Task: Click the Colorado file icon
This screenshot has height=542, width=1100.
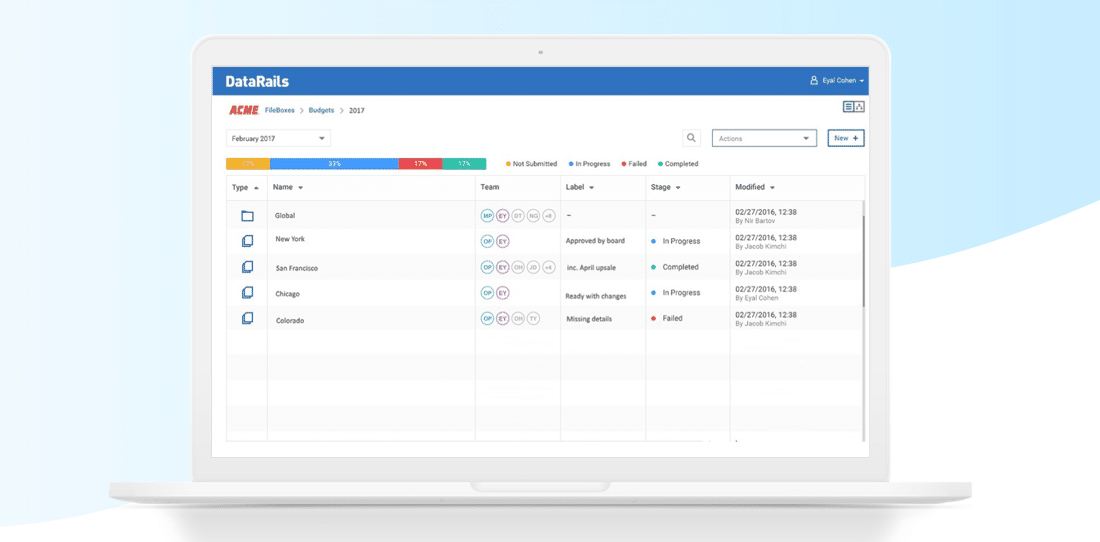Action: click(247, 318)
